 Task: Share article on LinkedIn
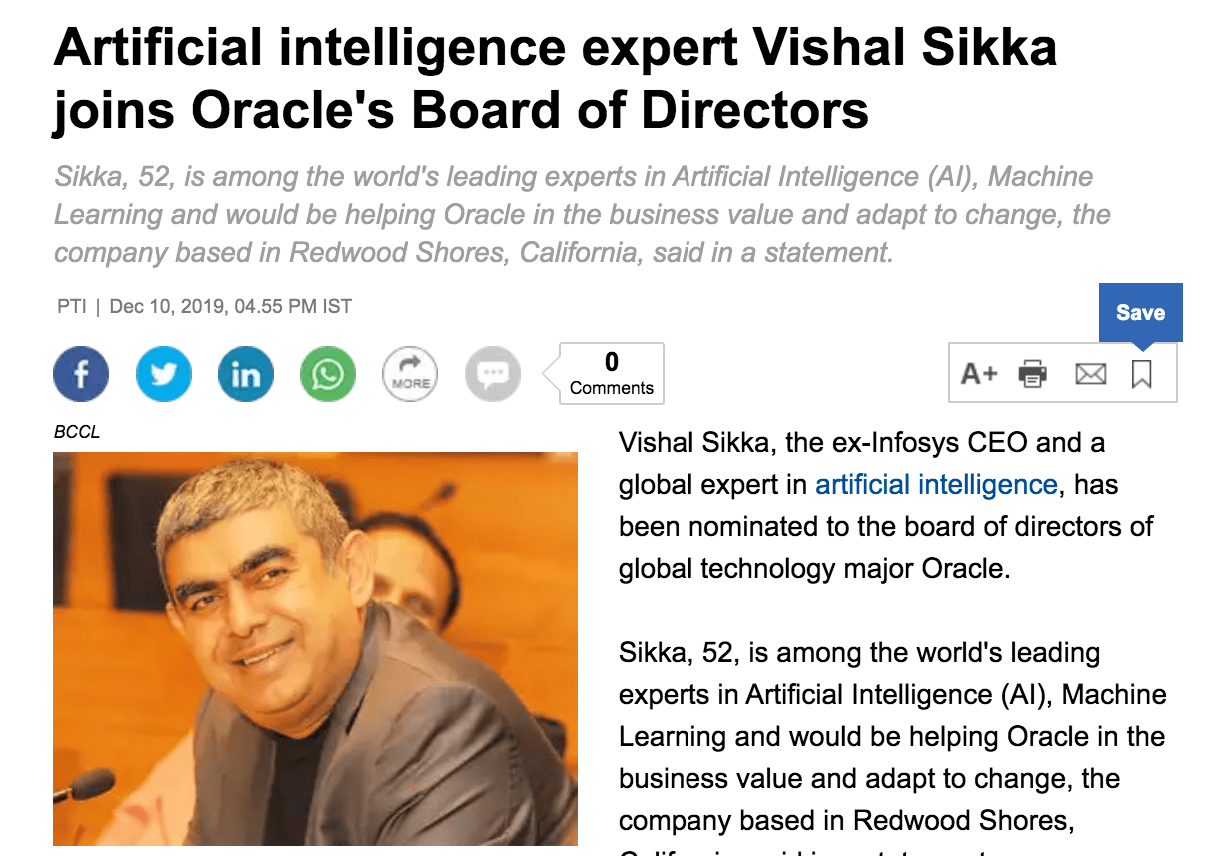click(x=246, y=374)
